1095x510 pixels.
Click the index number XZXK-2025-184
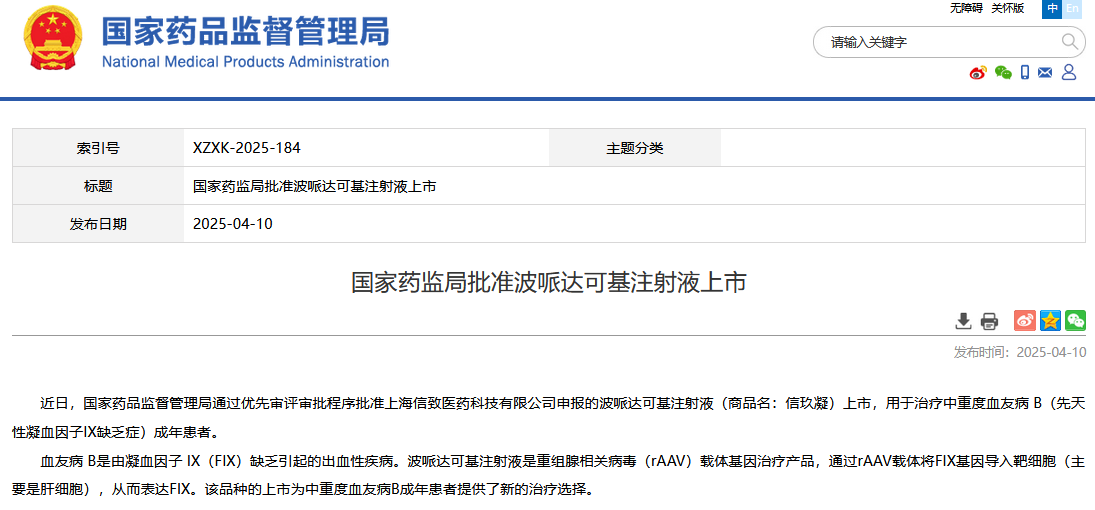pos(246,148)
